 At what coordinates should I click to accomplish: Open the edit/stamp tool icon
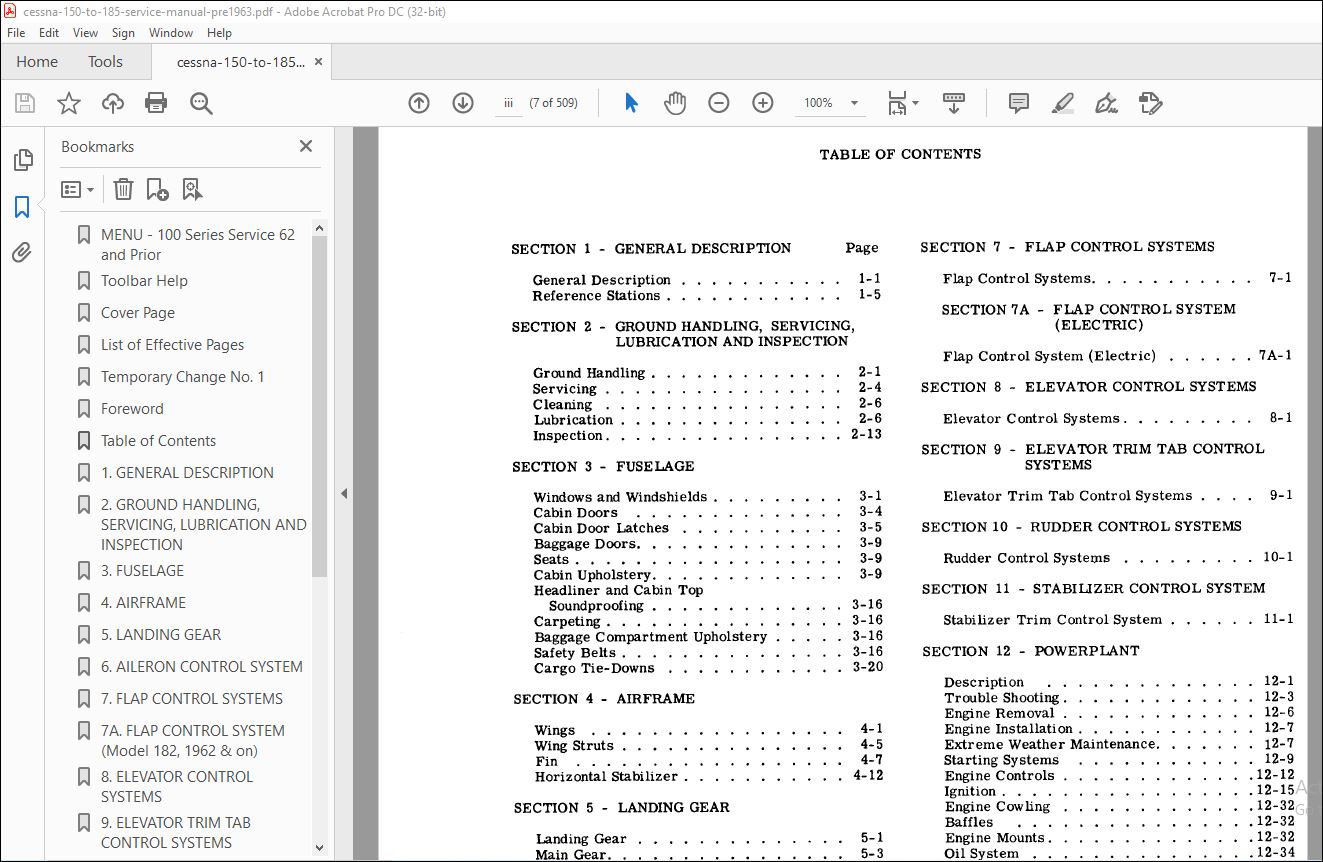(1150, 103)
